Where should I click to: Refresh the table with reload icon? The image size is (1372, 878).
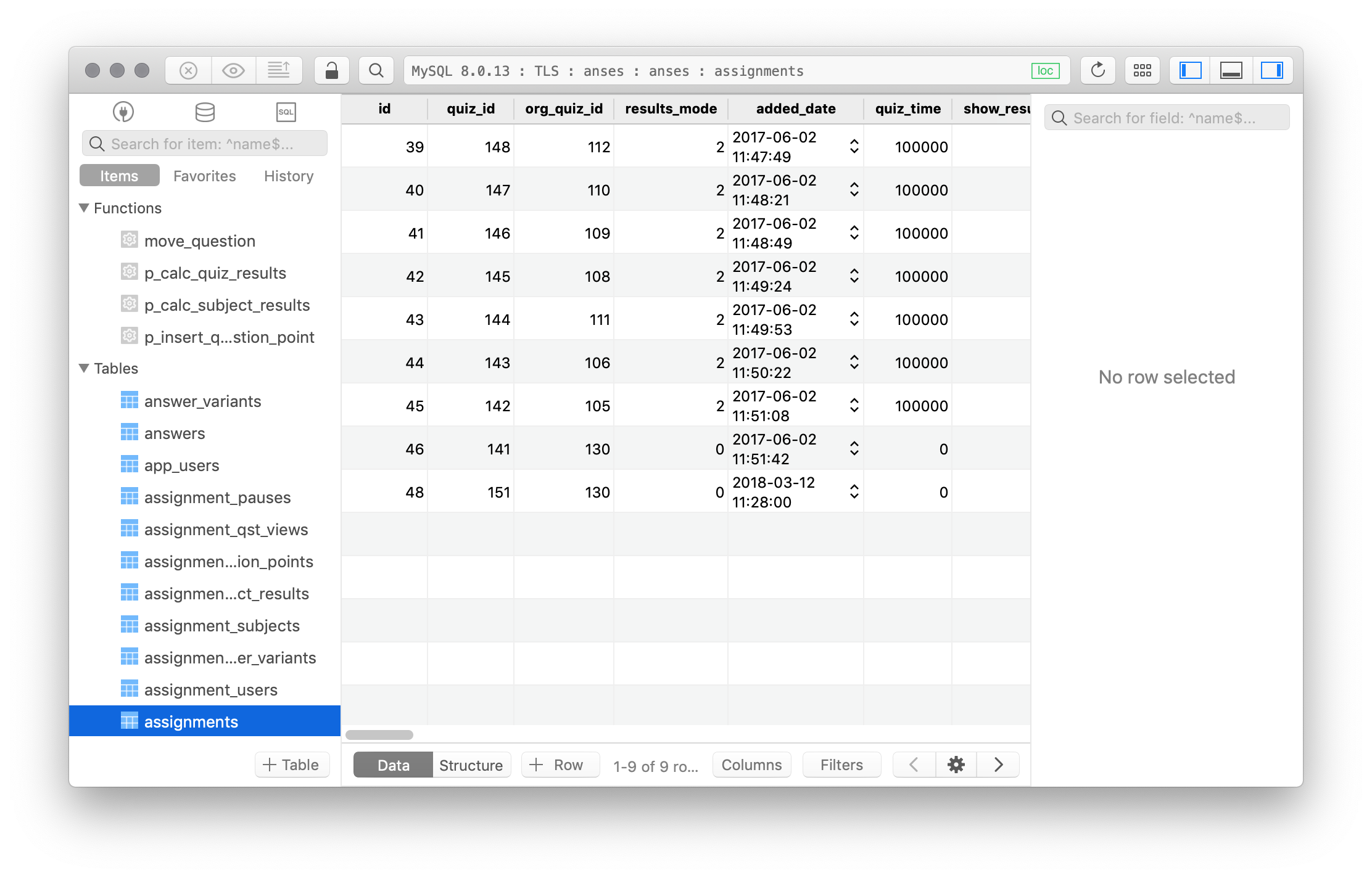(1097, 71)
